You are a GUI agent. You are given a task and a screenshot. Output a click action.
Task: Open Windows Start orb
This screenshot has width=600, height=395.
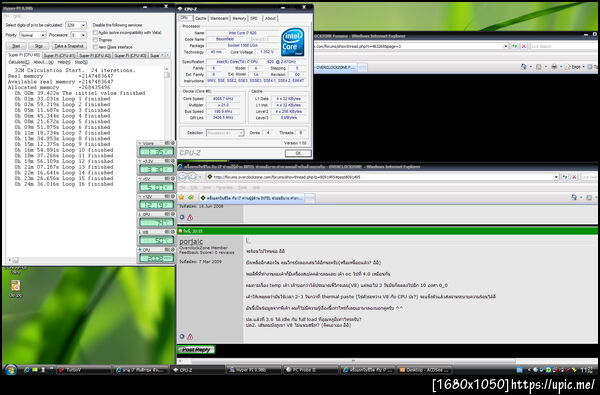pyautogui.click(x=10, y=370)
